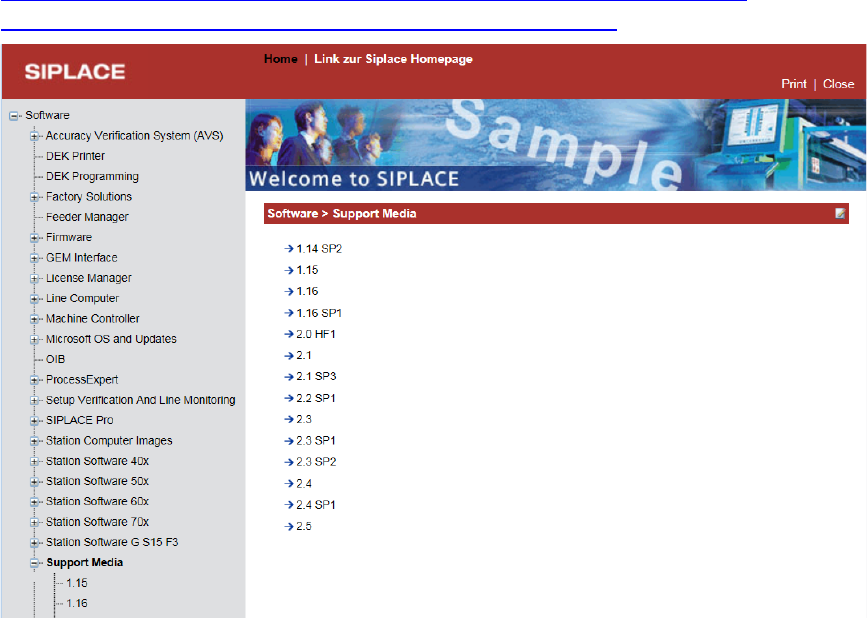Screen dimensions: 867x618
Task: Open the 2.4 SP1 link
Action: tap(316, 505)
